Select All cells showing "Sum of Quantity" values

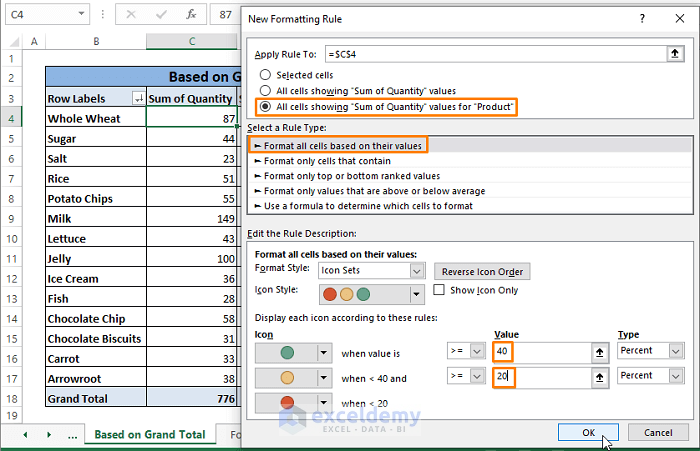(265, 91)
